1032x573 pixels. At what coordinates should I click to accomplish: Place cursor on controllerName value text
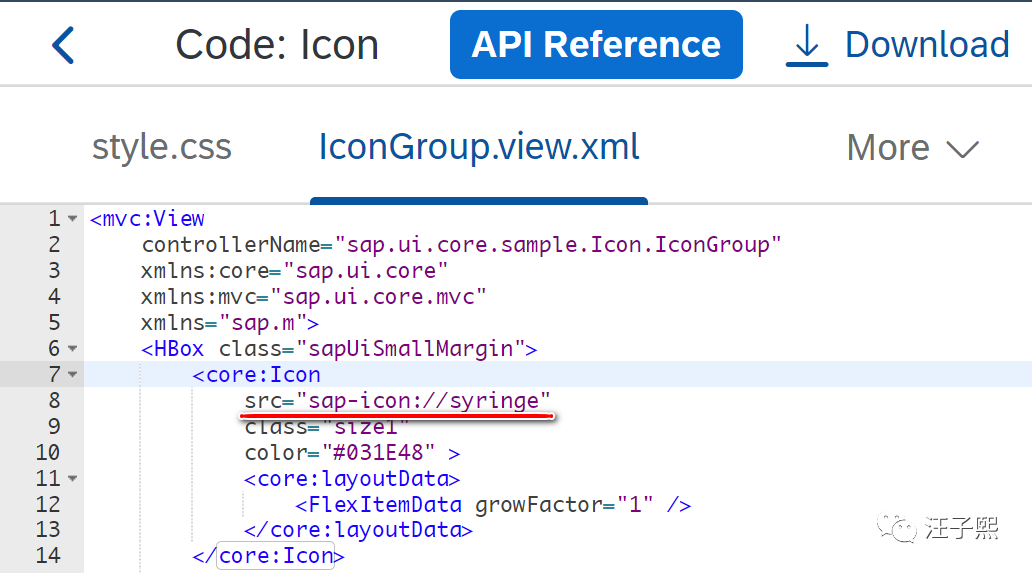click(558, 245)
